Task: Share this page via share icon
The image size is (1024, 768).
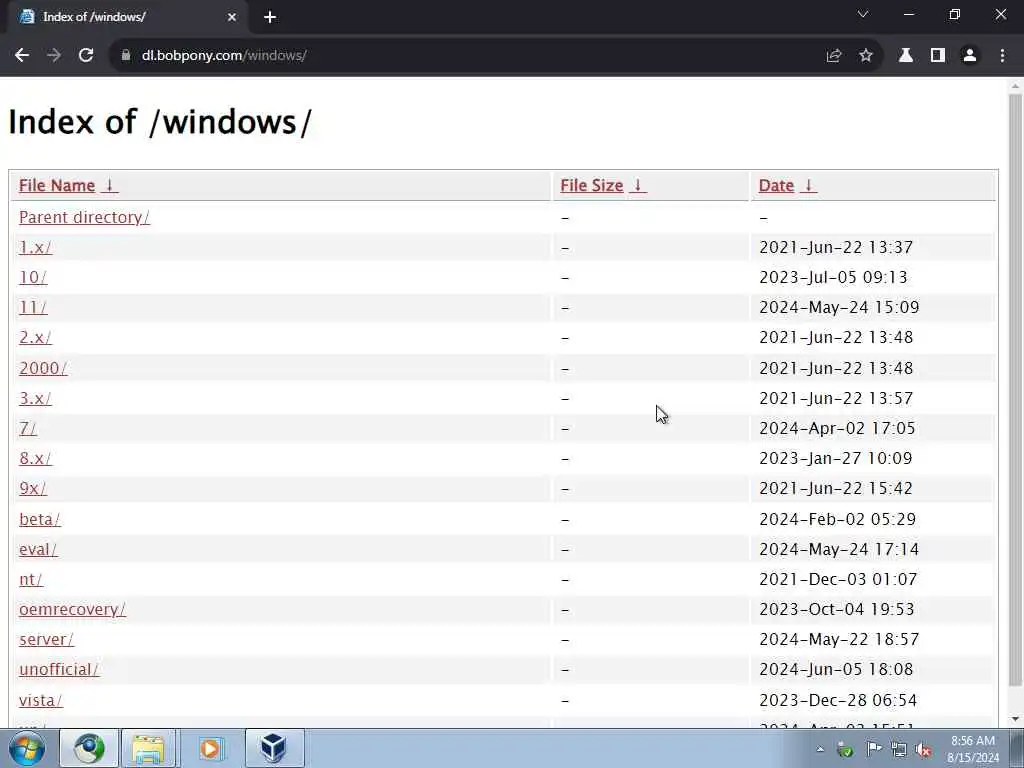Action: pyautogui.click(x=833, y=56)
